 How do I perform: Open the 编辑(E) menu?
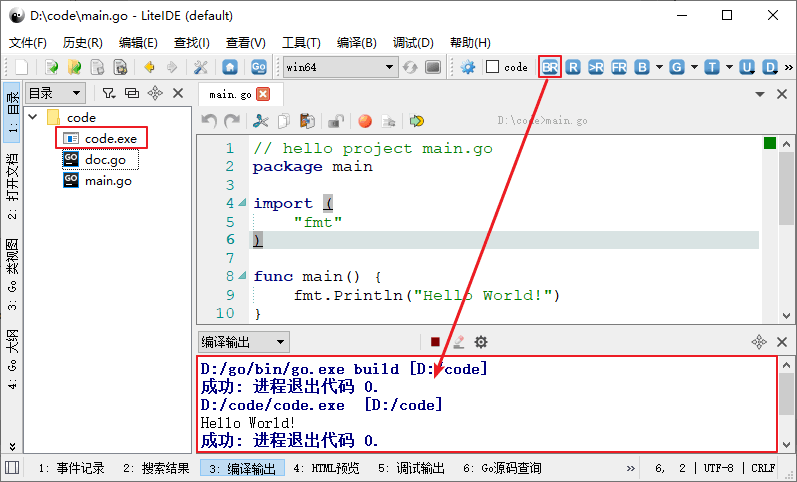point(138,43)
